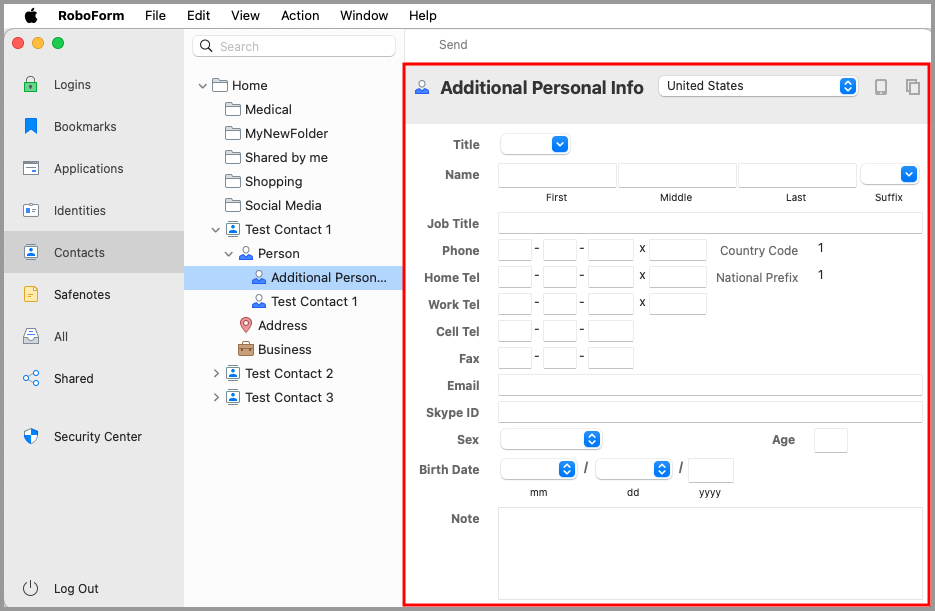Open the View menu
Image resolution: width=935 pixels, height=611 pixels.
coord(245,15)
